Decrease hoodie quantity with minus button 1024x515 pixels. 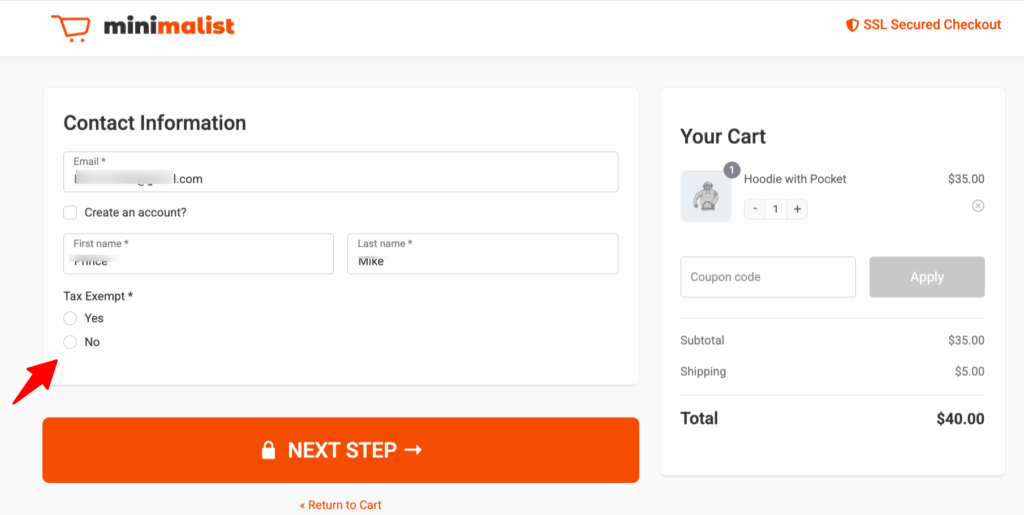pyautogui.click(x=754, y=209)
